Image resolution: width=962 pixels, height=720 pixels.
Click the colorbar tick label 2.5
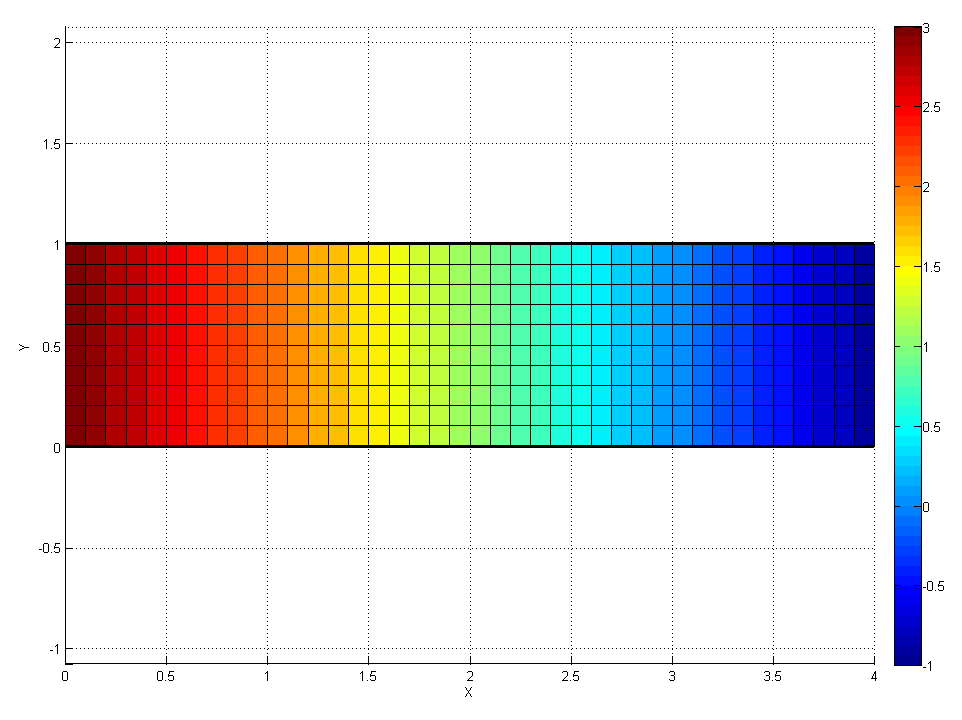(x=932, y=108)
